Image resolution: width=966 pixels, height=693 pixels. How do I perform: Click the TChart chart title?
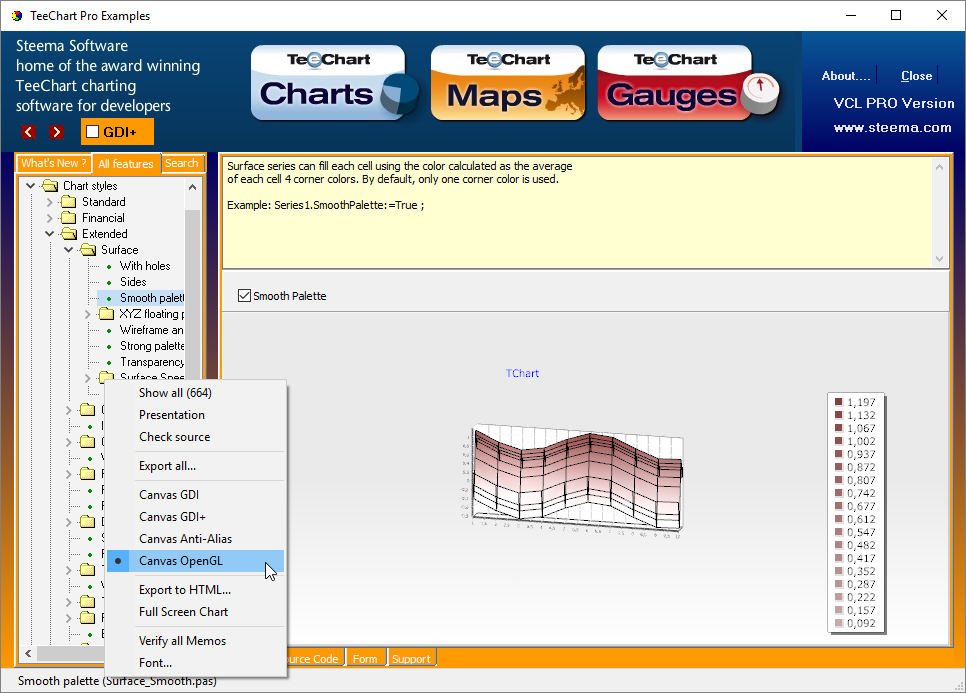click(522, 373)
